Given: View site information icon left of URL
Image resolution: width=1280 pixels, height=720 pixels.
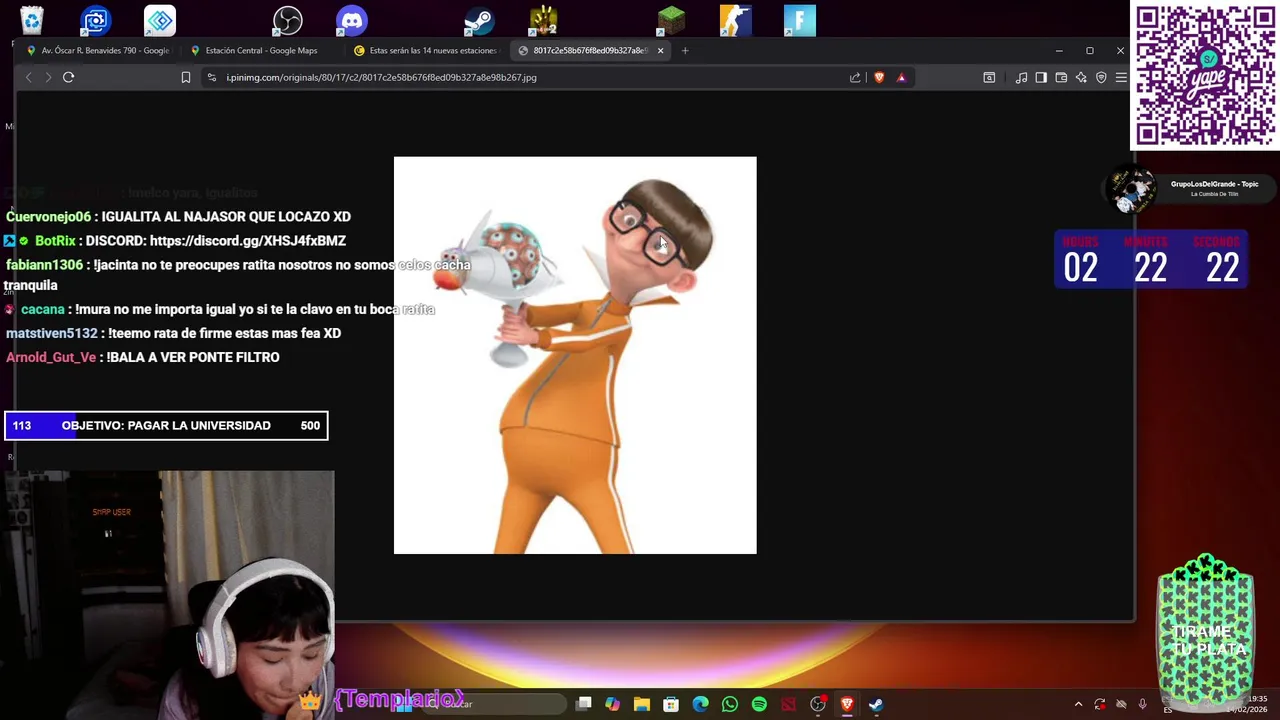Looking at the screenshot, I should point(211,77).
